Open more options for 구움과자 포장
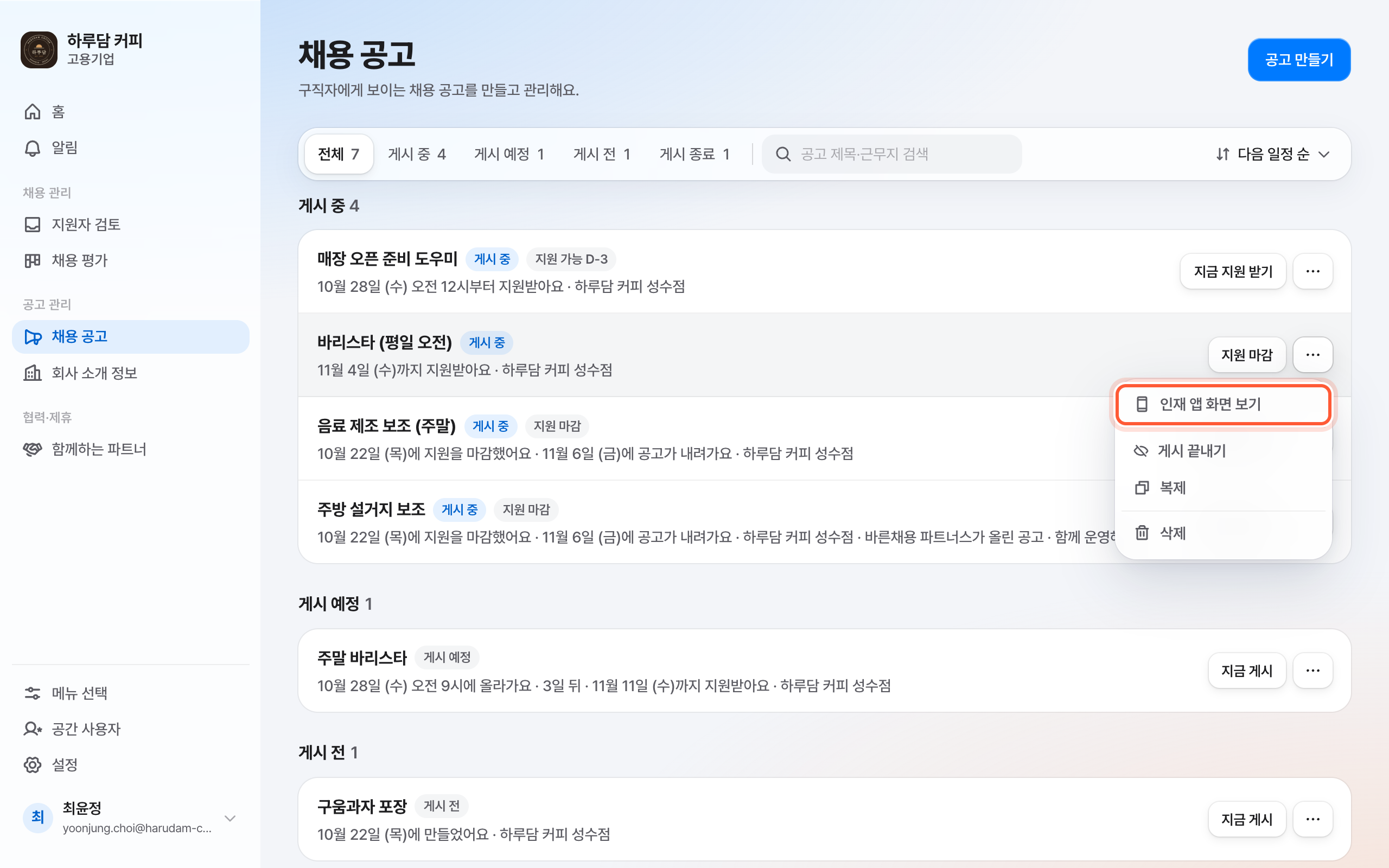 coord(1312,819)
